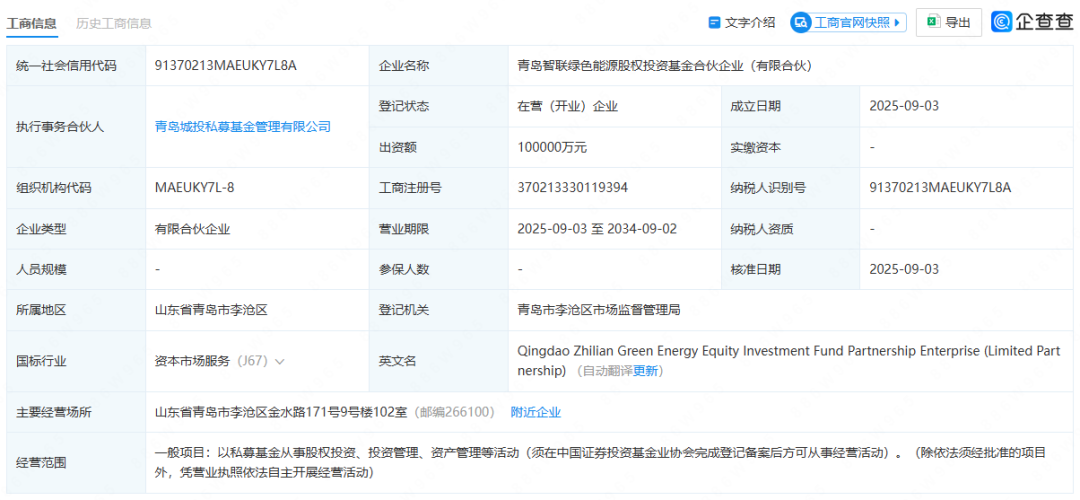Select registration number 370213330119394
Image resolution: width=1080 pixels, height=500 pixels.
tap(572, 188)
